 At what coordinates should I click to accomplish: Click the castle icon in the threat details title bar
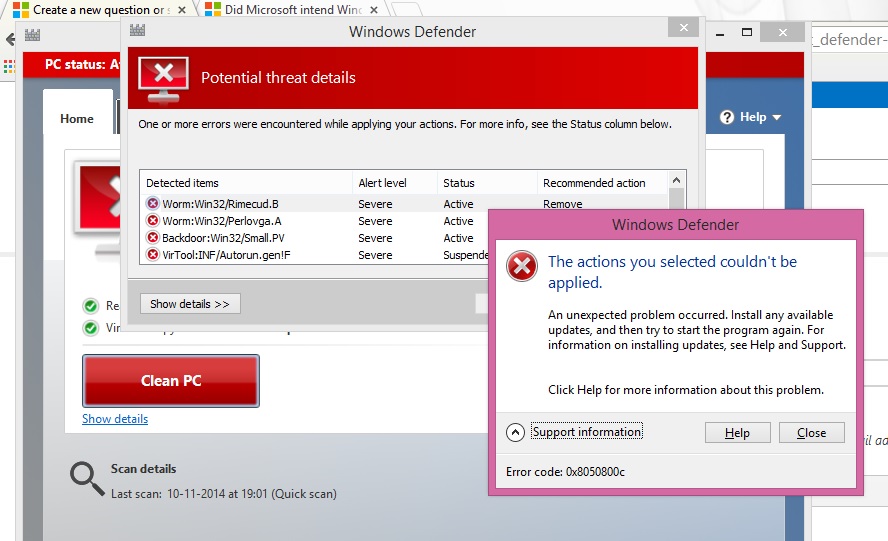click(138, 31)
